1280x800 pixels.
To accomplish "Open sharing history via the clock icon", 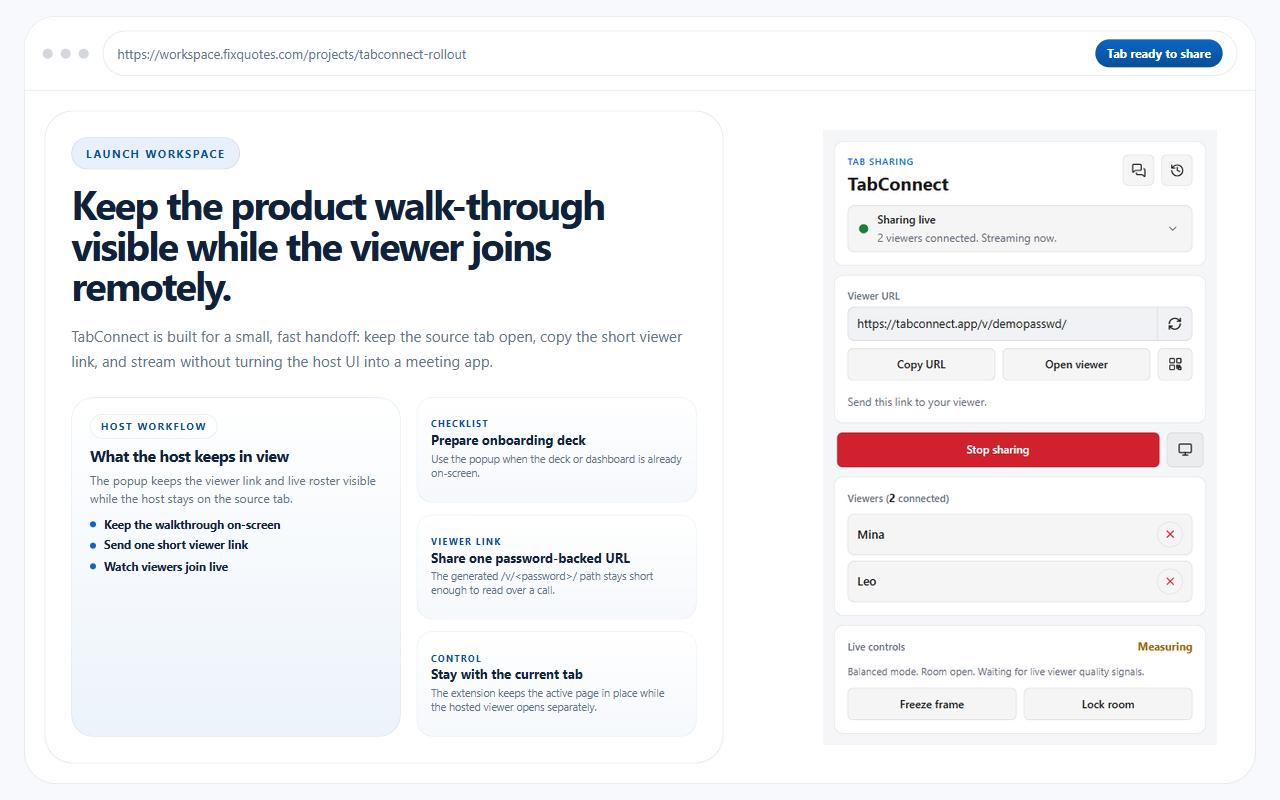I will tap(1176, 170).
